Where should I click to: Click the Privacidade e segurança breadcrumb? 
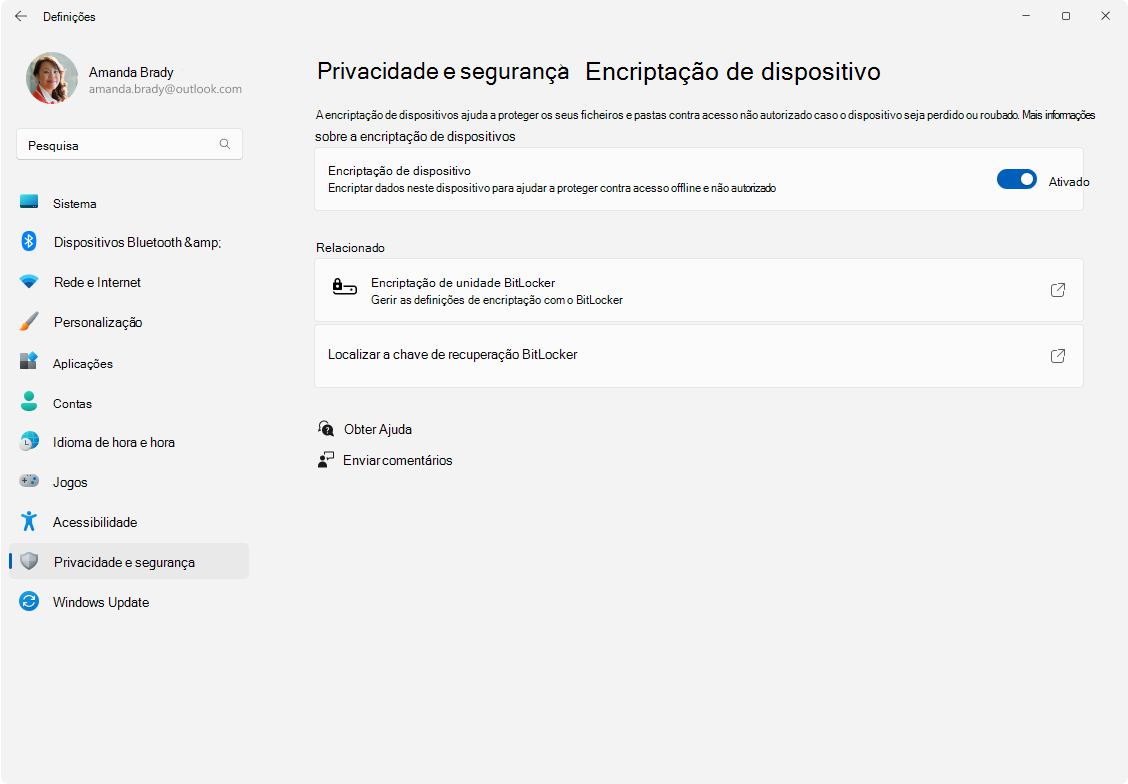(x=442, y=71)
